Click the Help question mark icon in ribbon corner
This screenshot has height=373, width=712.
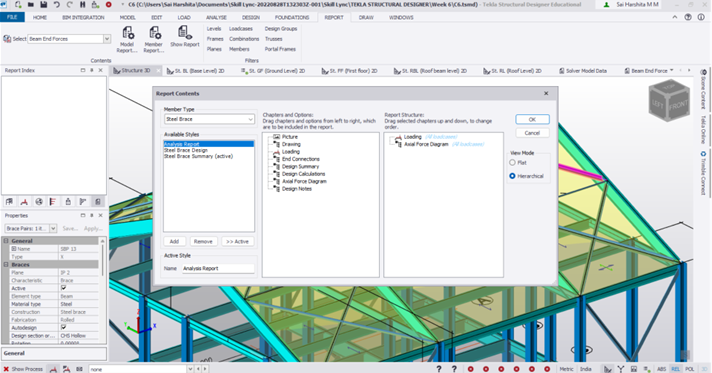[x=688, y=17]
